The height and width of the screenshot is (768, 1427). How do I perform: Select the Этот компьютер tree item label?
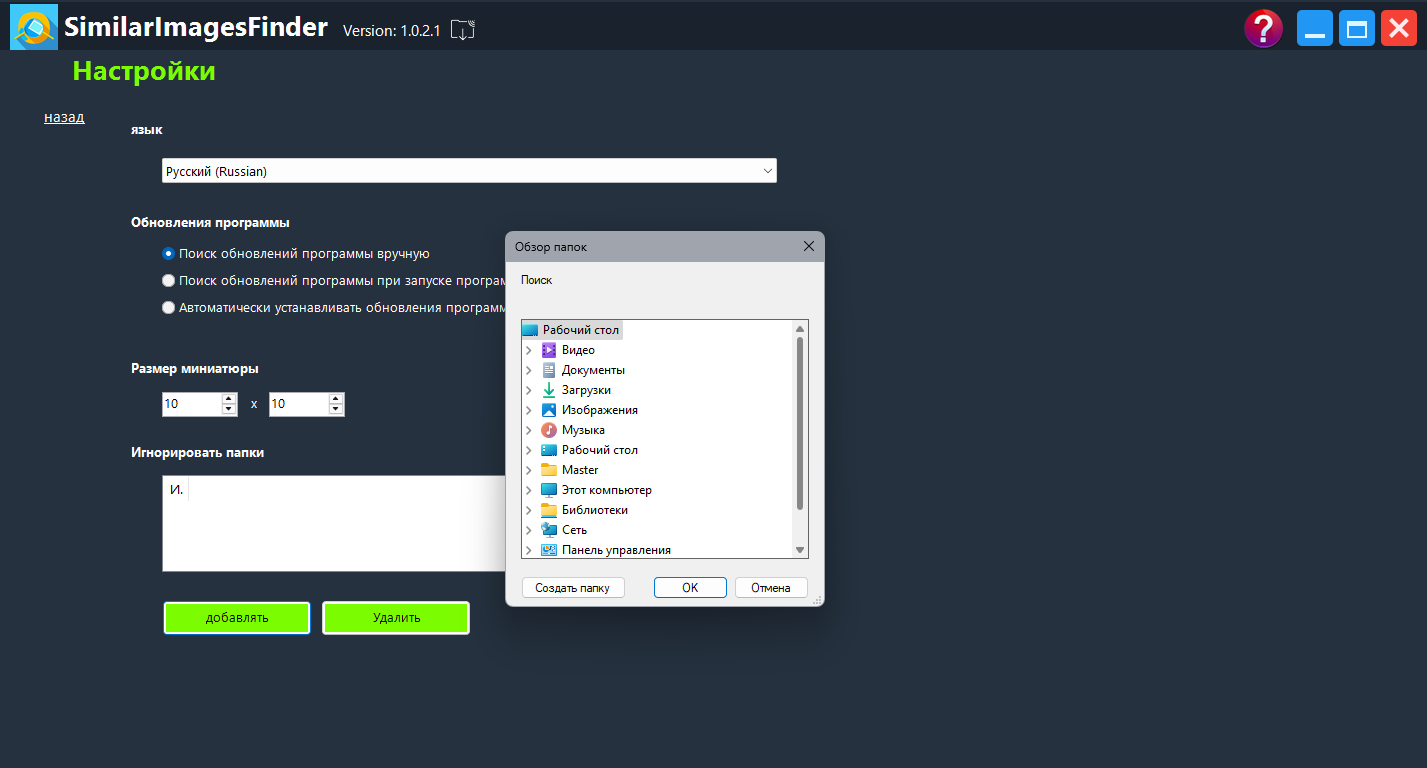[x=606, y=490]
